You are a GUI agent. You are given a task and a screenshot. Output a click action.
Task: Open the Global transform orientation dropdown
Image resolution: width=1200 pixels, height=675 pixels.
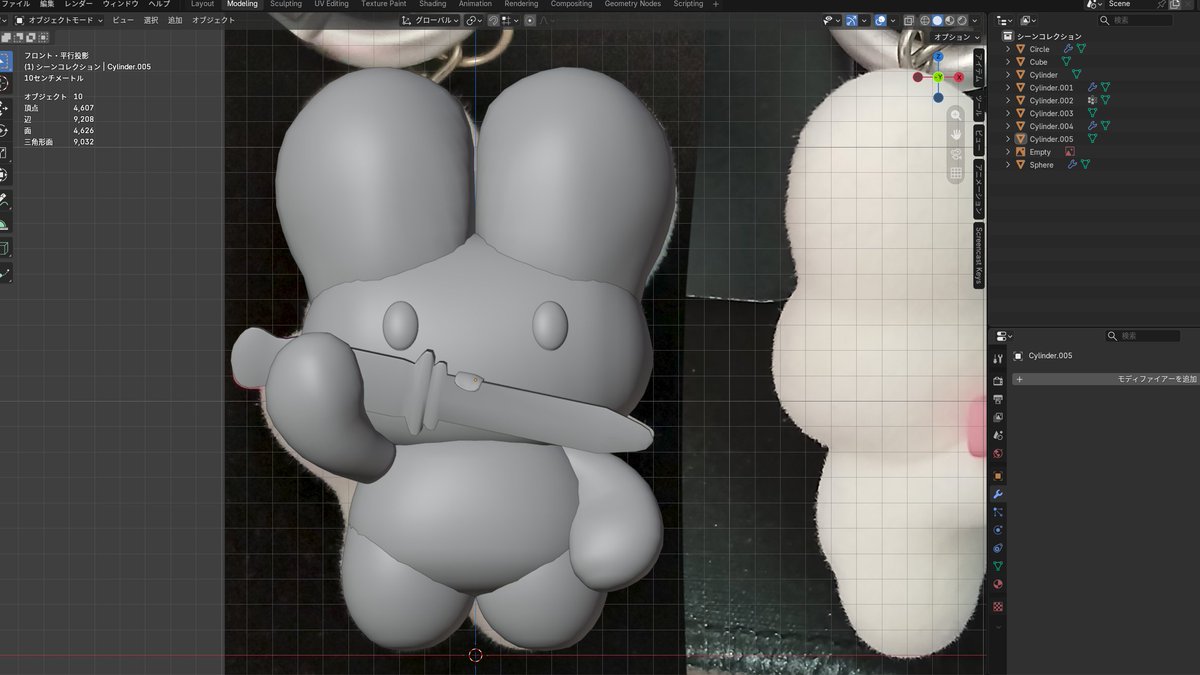click(431, 20)
